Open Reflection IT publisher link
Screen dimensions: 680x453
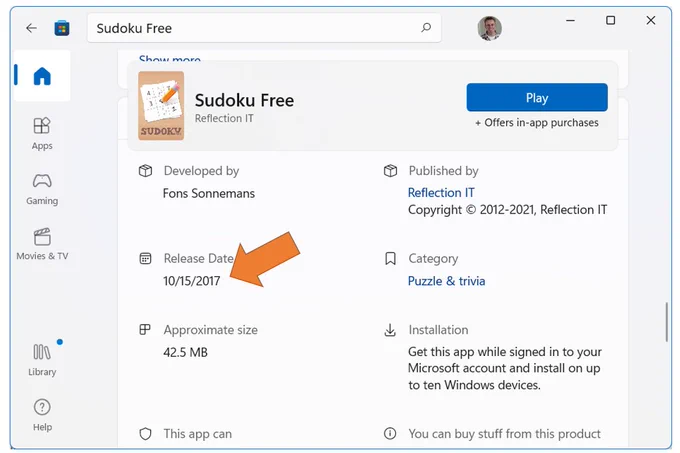point(441,192)
